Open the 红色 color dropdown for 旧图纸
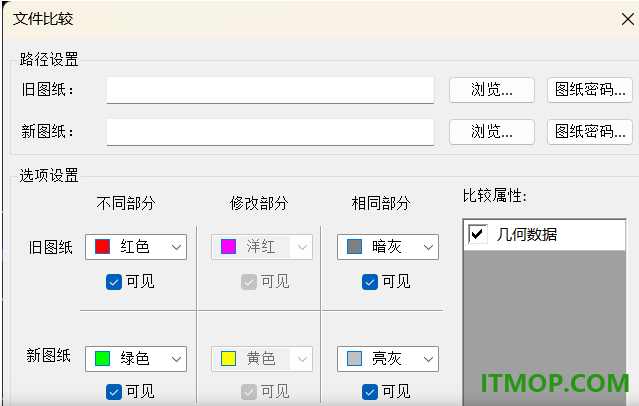 point(136,247)
